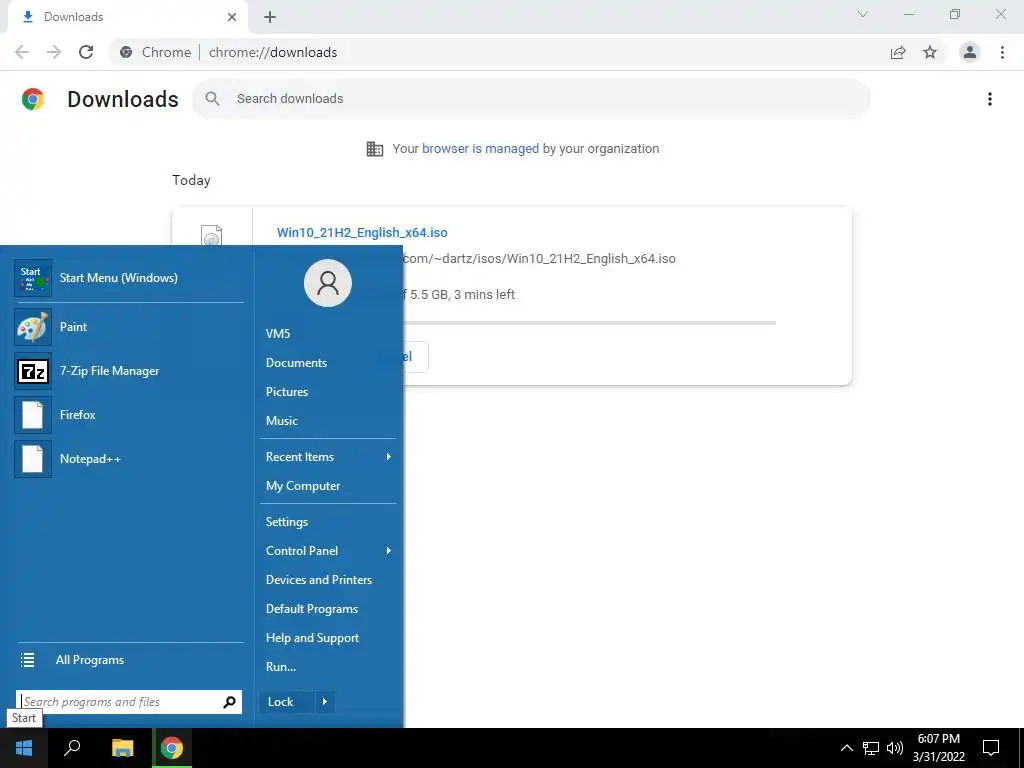
Task: Open the Chrome profile avatar
Action: tap(970, 52)
